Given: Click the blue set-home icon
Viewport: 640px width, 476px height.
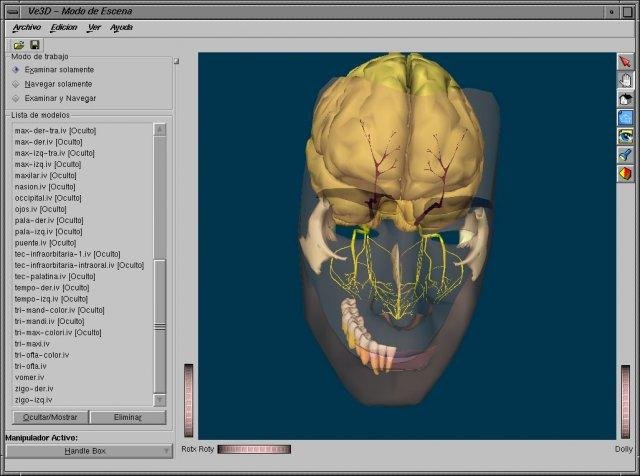Looking at the screenshot, I should pyautogui.click(x=625, y=117).
